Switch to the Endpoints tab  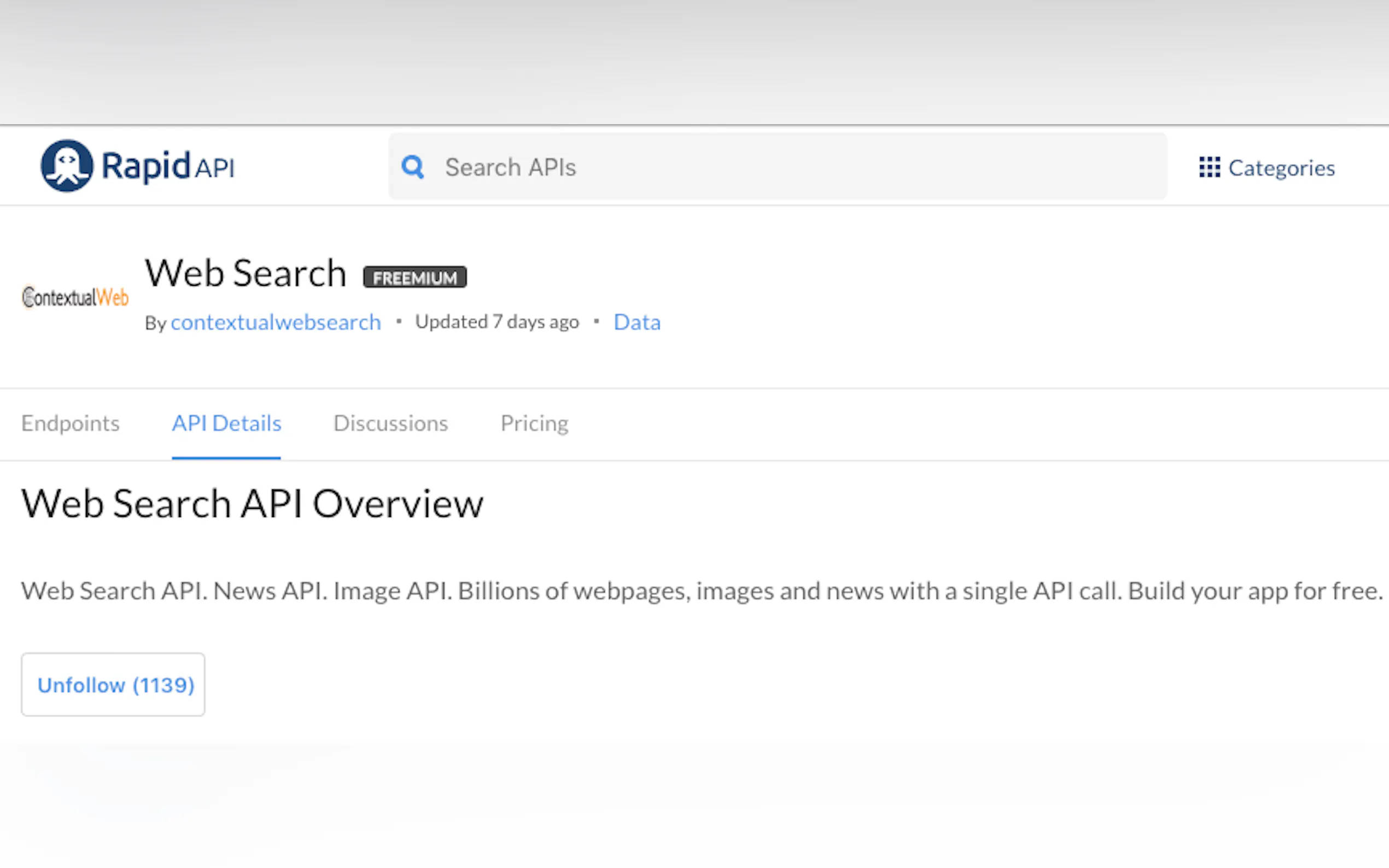tap(70, 424)
